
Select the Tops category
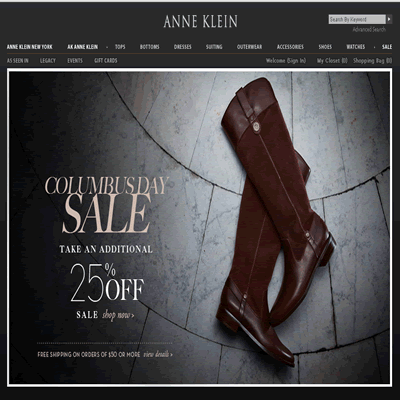click(120, 47)
